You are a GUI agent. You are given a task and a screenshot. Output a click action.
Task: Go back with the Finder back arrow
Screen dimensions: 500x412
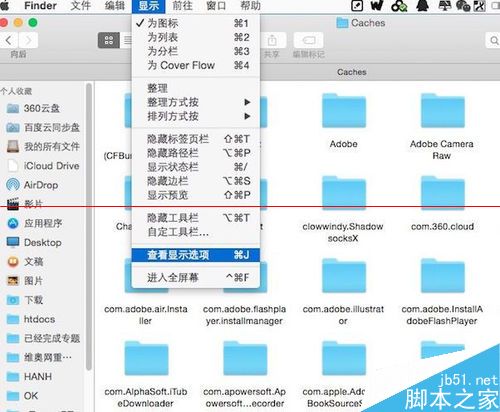coord(9,40)
